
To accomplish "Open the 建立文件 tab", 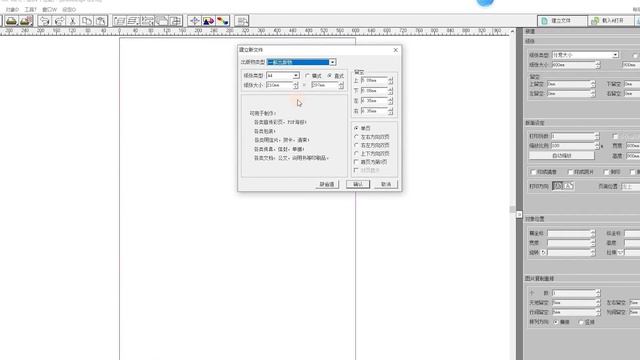I will [x=562, y=20].
